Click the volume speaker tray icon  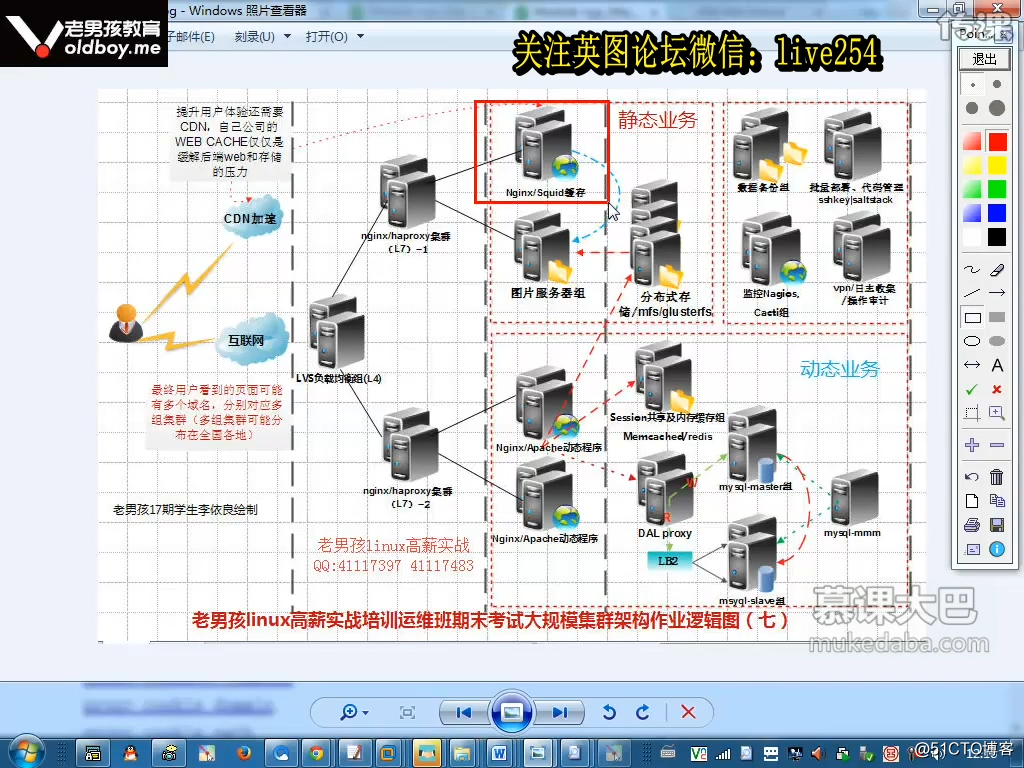818,754
